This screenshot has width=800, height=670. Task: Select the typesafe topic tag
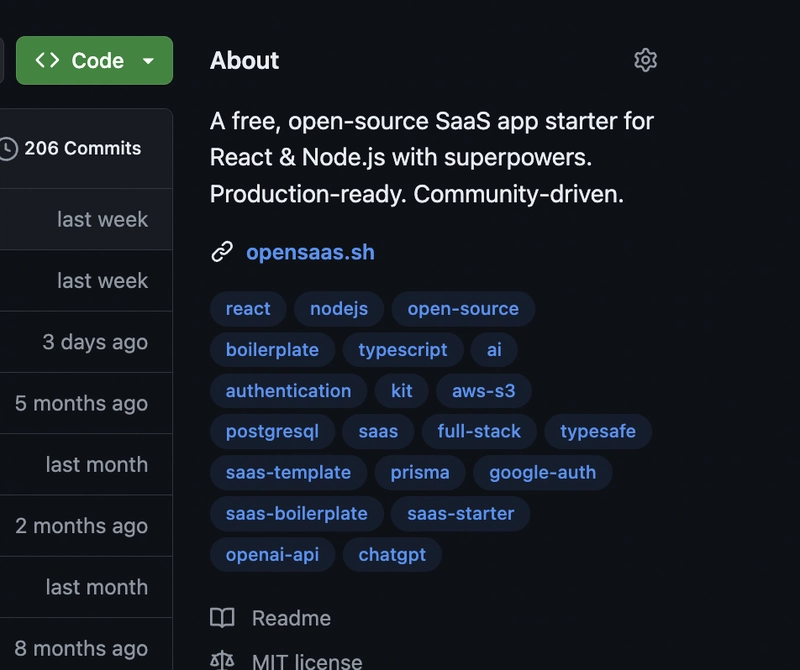tap(598, 431)
